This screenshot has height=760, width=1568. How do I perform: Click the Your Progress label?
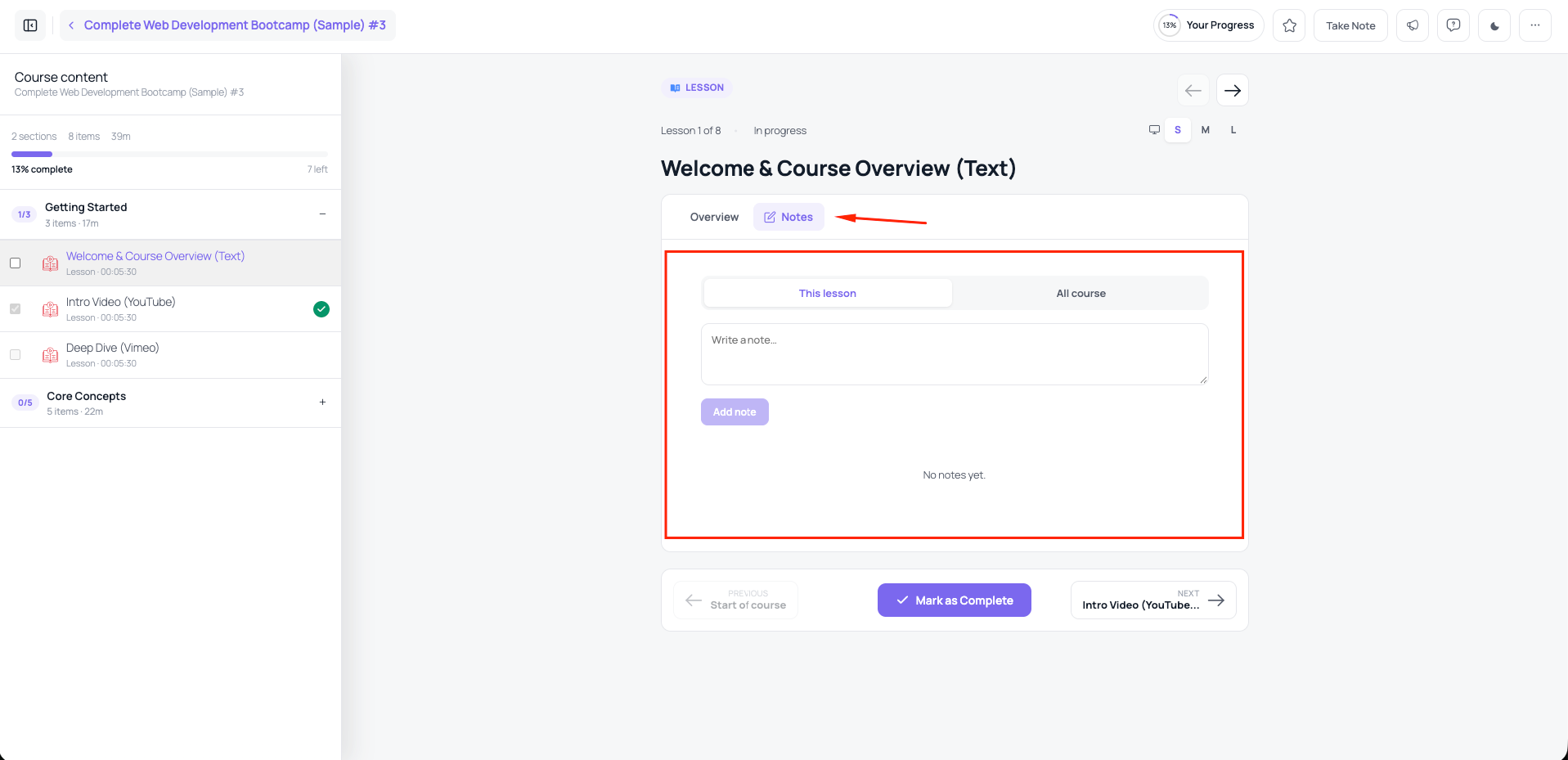pos(1220,25)
